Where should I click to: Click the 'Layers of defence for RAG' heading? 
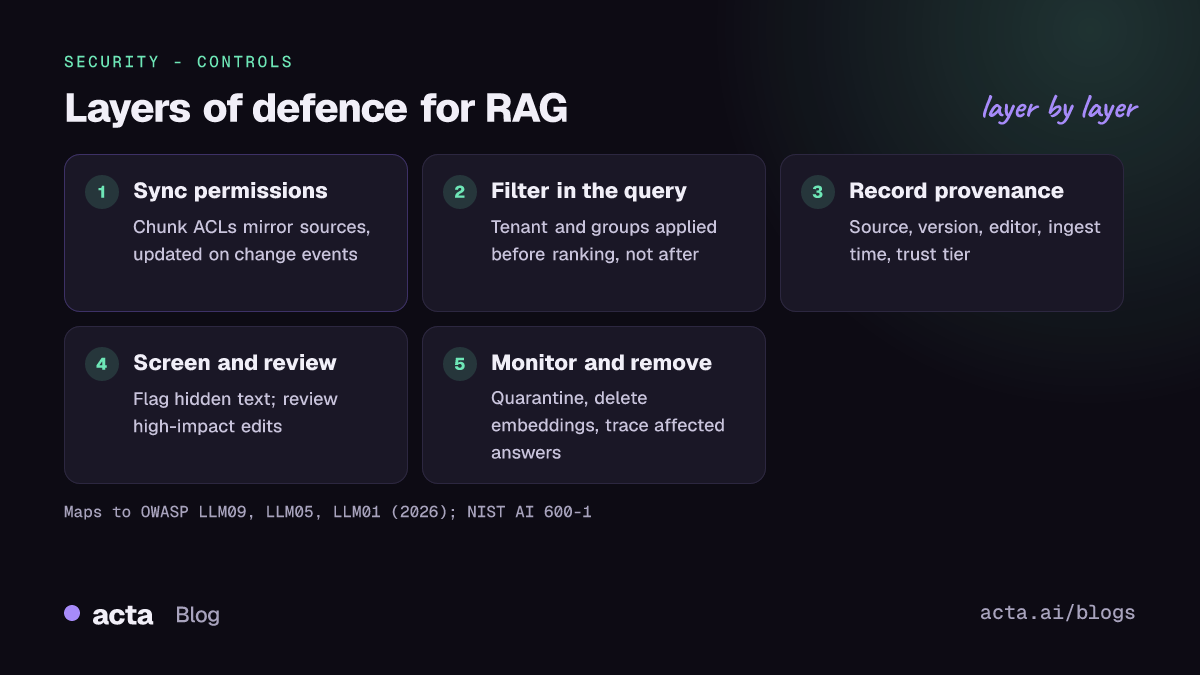point(316,109)
